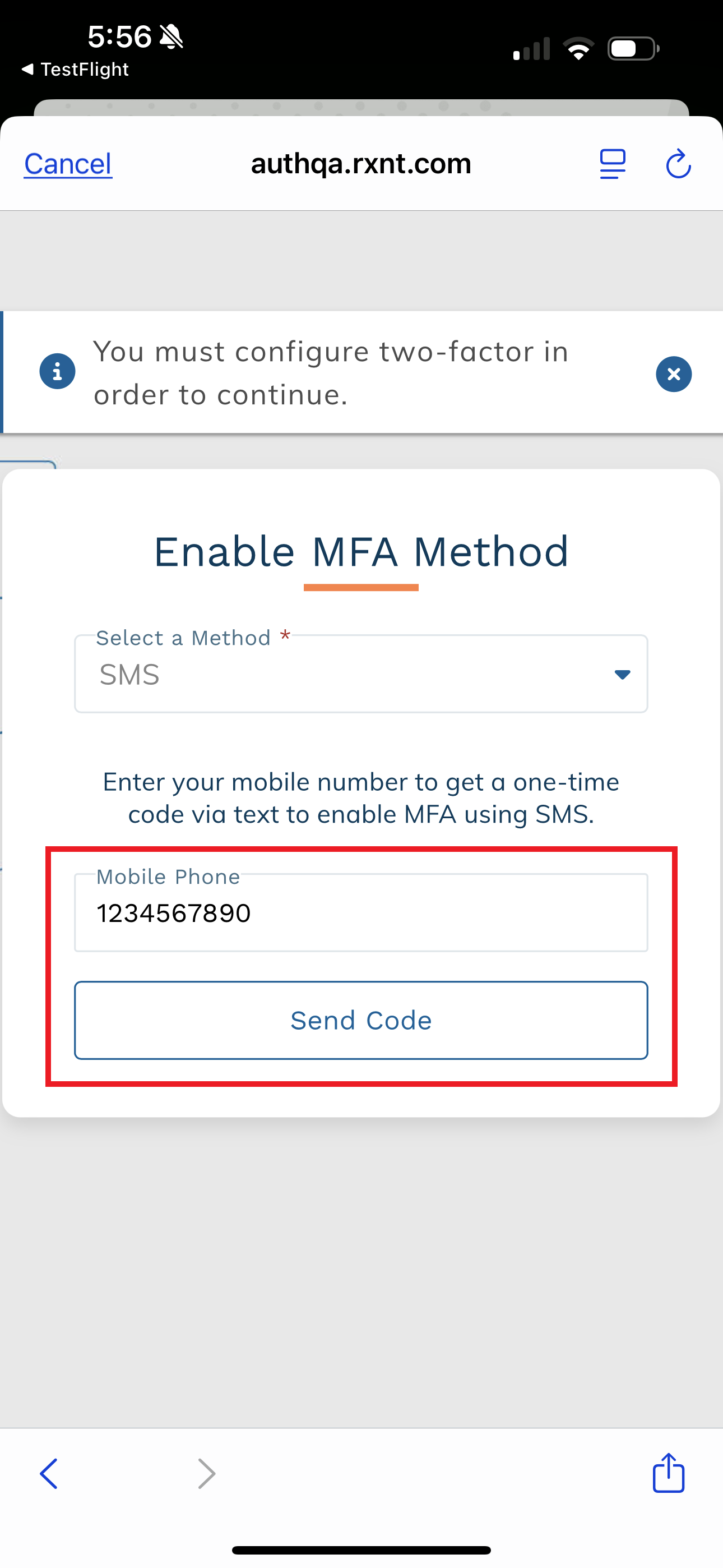723x1568 pixels.
Task: Open the share sheet icon
Action: tap(668, 1473)
